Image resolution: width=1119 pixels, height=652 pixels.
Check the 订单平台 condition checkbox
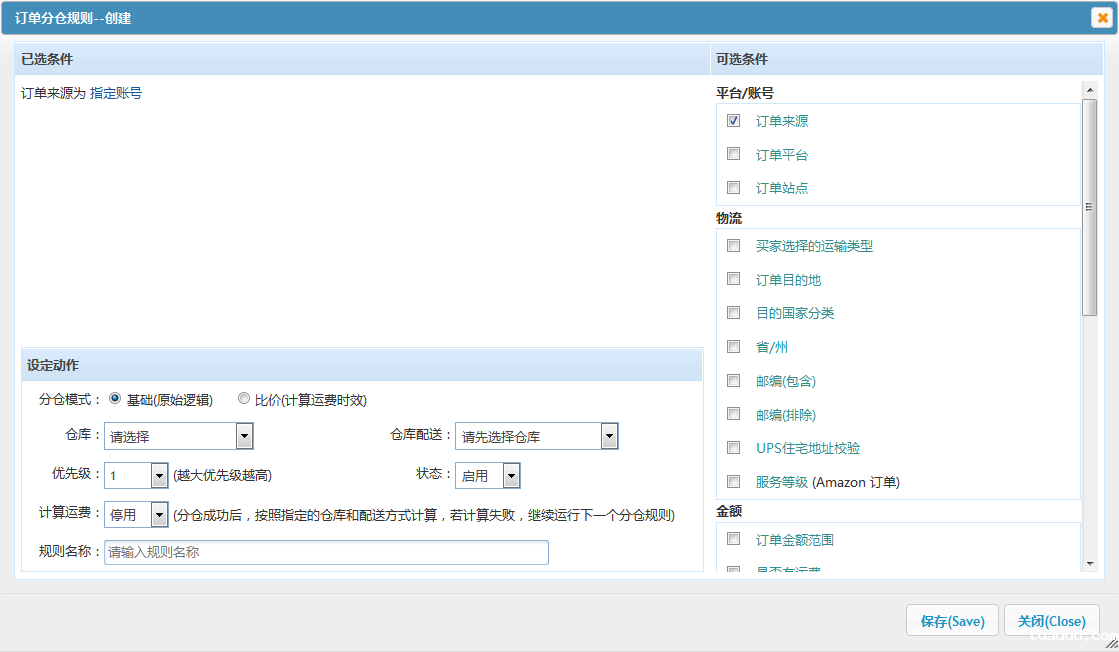(x=733, y=154)
